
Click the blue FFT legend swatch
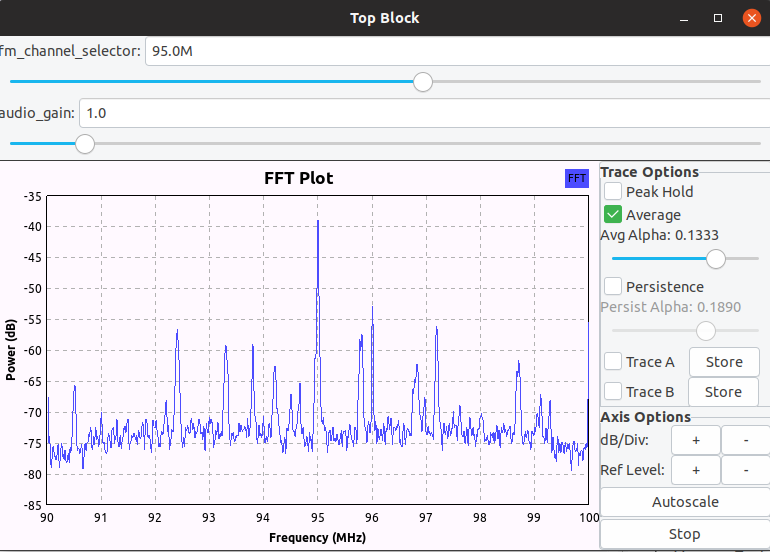[577, 178]
